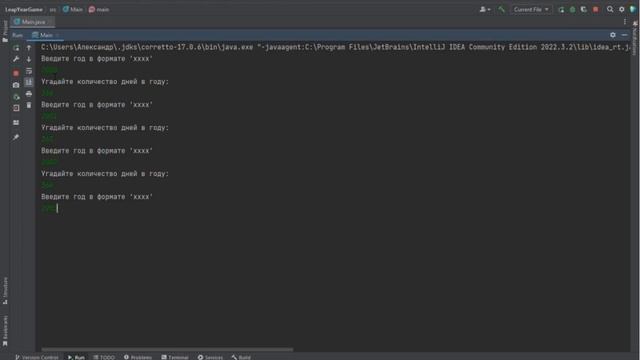Rerun Main from the Run panel
The height and width of the screenshot is (360, 640).
[16, 48]
